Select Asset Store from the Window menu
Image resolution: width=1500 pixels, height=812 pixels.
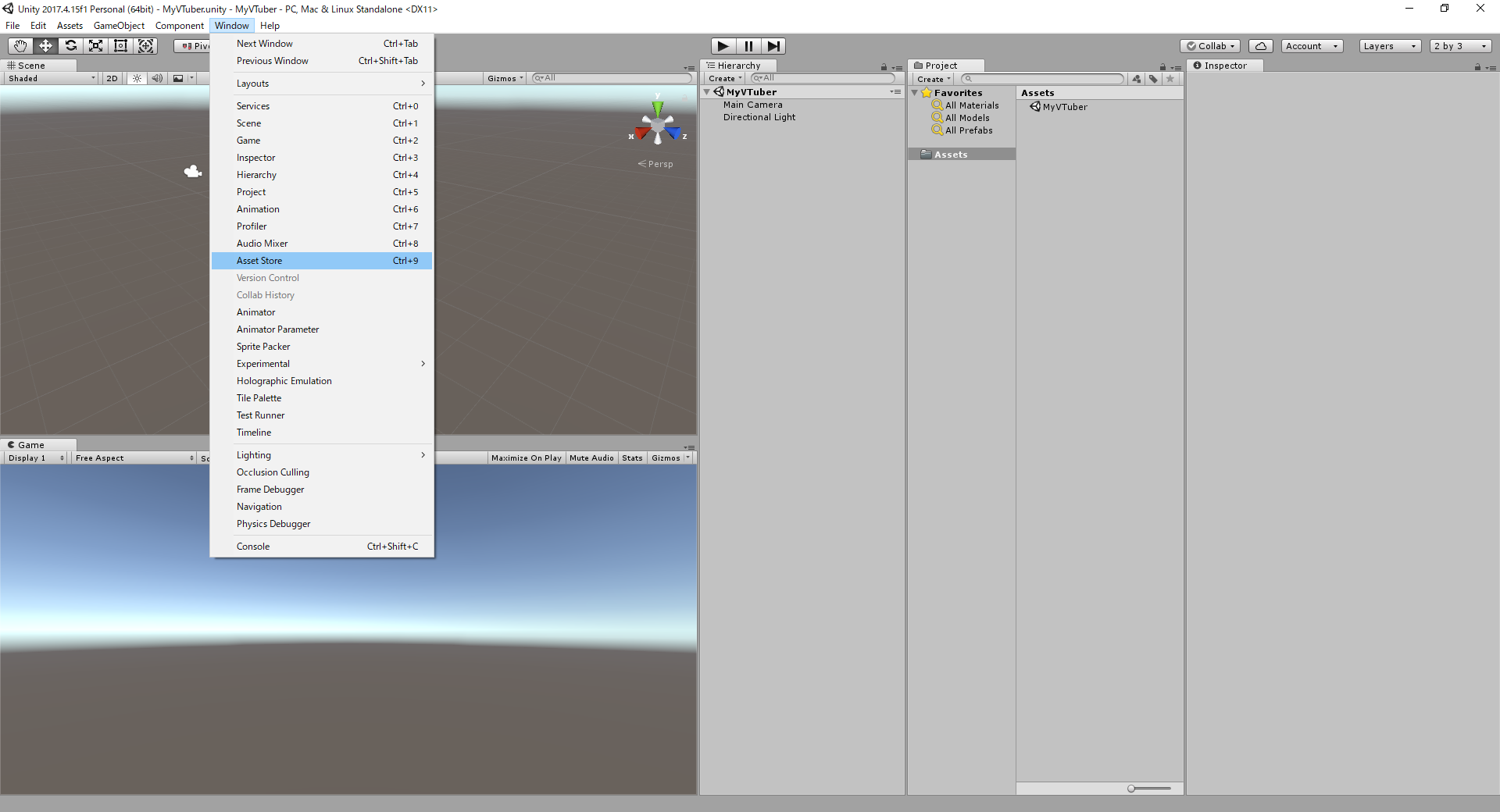click(259, 260)
